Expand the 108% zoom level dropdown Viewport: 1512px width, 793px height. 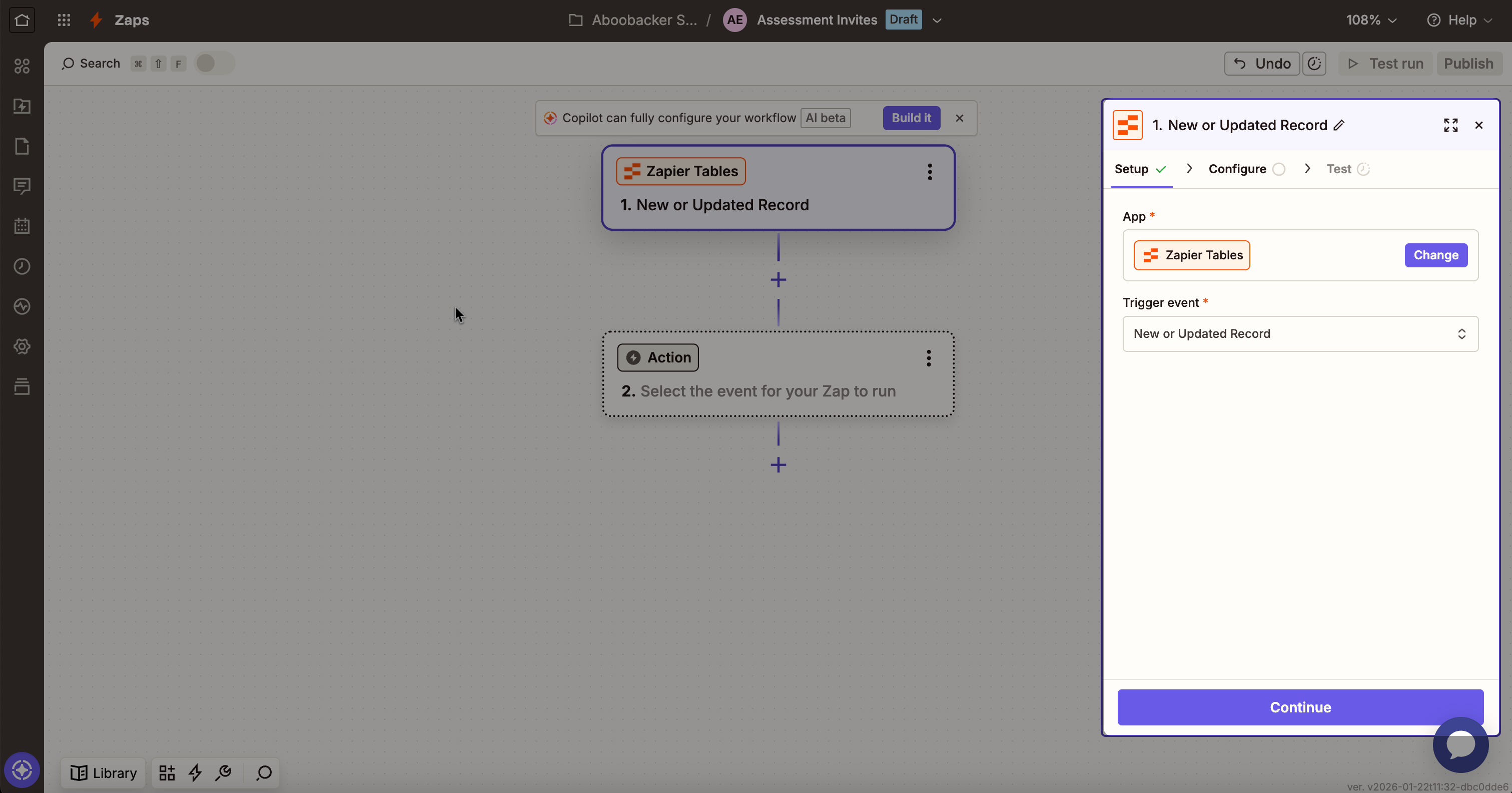[x=1370, y=20]
